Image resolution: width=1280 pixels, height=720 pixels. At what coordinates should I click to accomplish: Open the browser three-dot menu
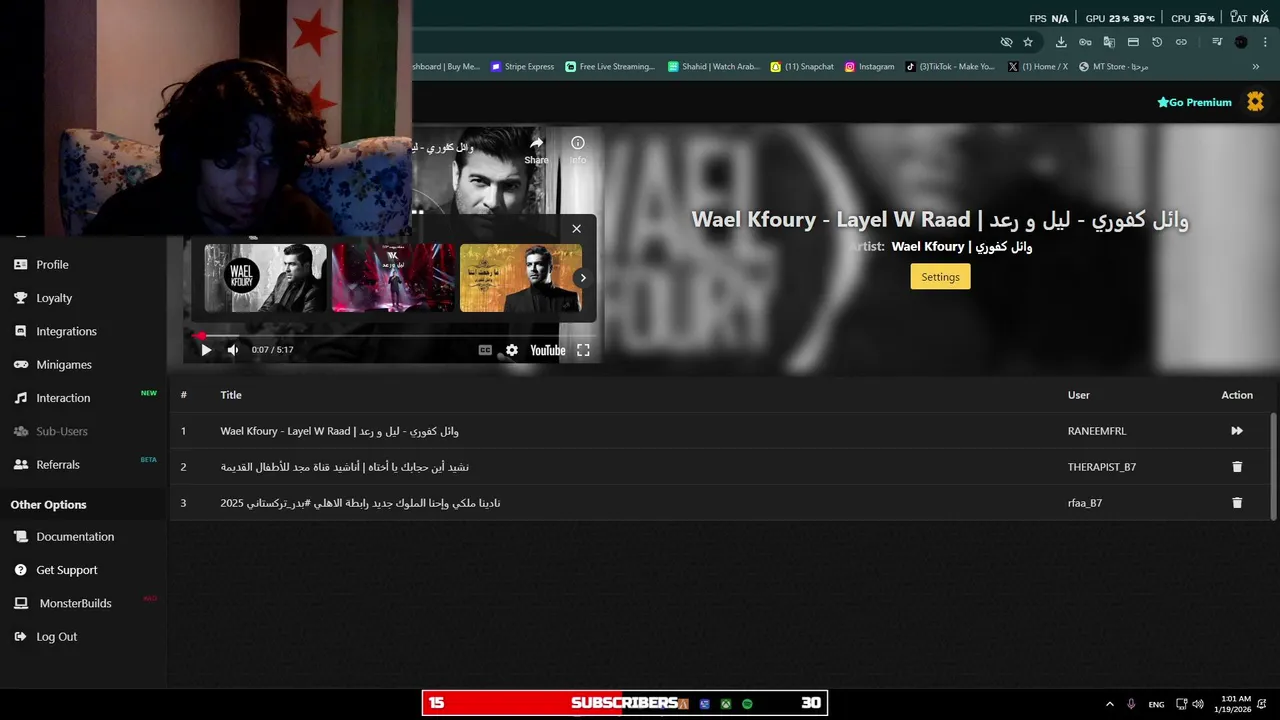pos(1266,42)
